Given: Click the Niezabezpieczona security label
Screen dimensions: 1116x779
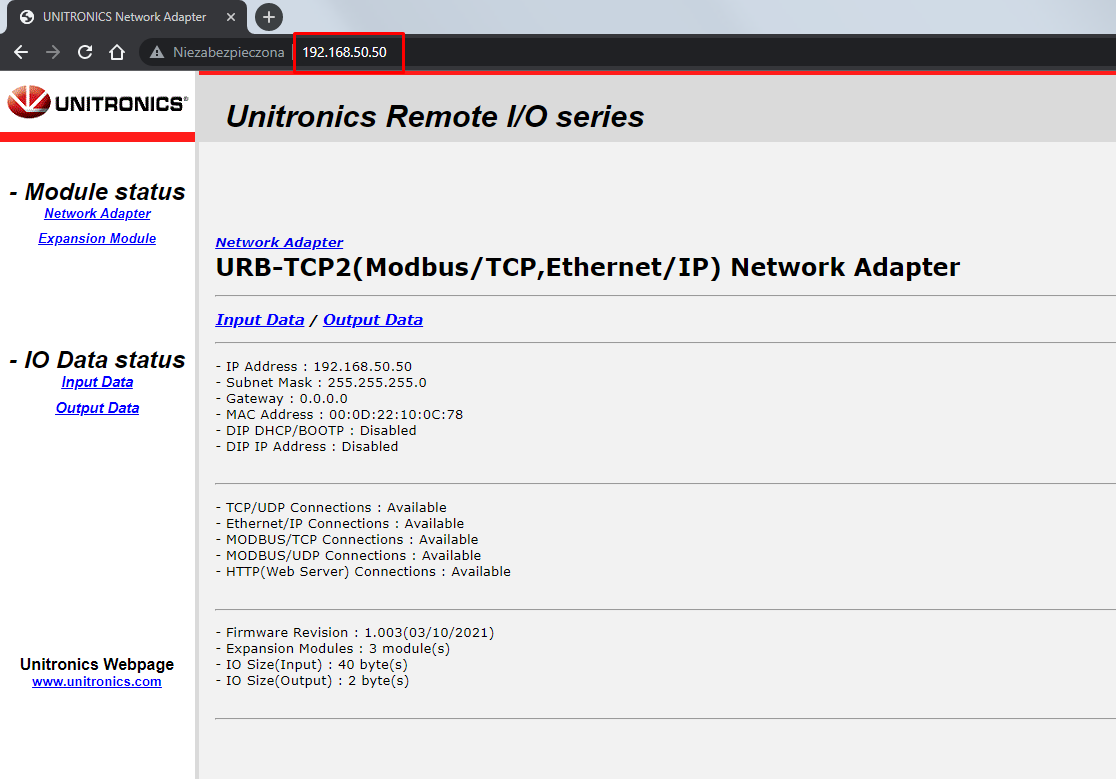Looking at the screenshot, I should pos(228,52).
